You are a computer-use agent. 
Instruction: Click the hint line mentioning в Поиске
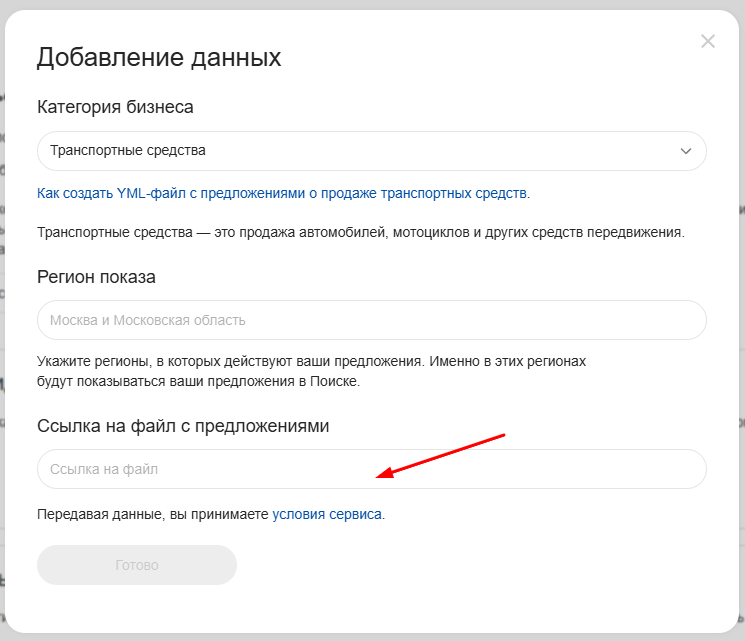tap(198, 381)
